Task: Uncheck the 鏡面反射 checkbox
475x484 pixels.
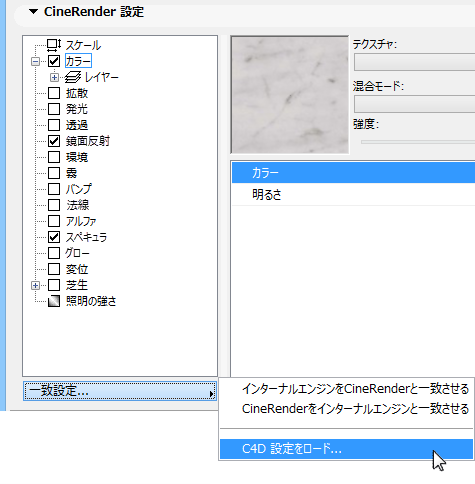Action: tap(54, 141)
